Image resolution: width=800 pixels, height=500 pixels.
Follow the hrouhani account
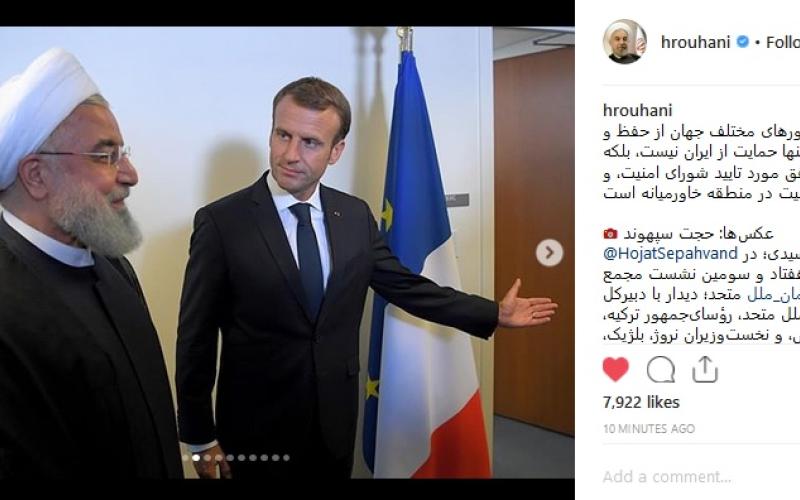tap(783, 42)
